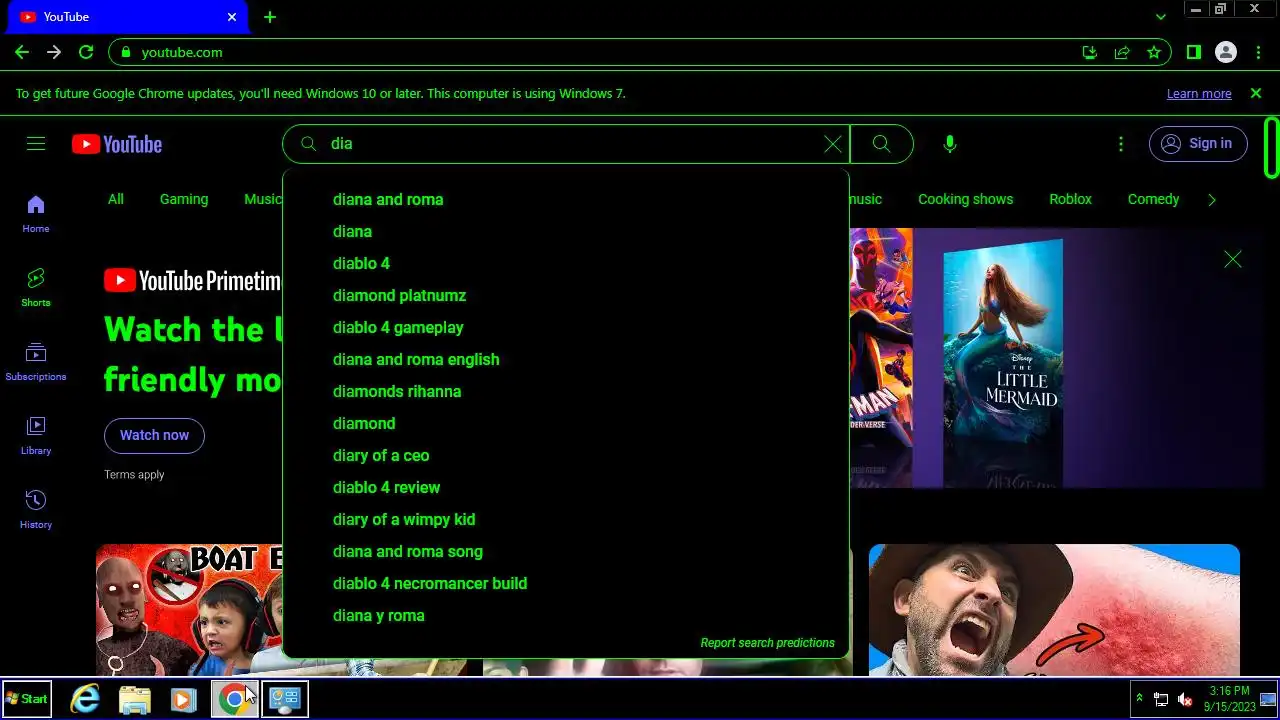Click Terms apply text
1280x720 pixels.
point(134,475)
